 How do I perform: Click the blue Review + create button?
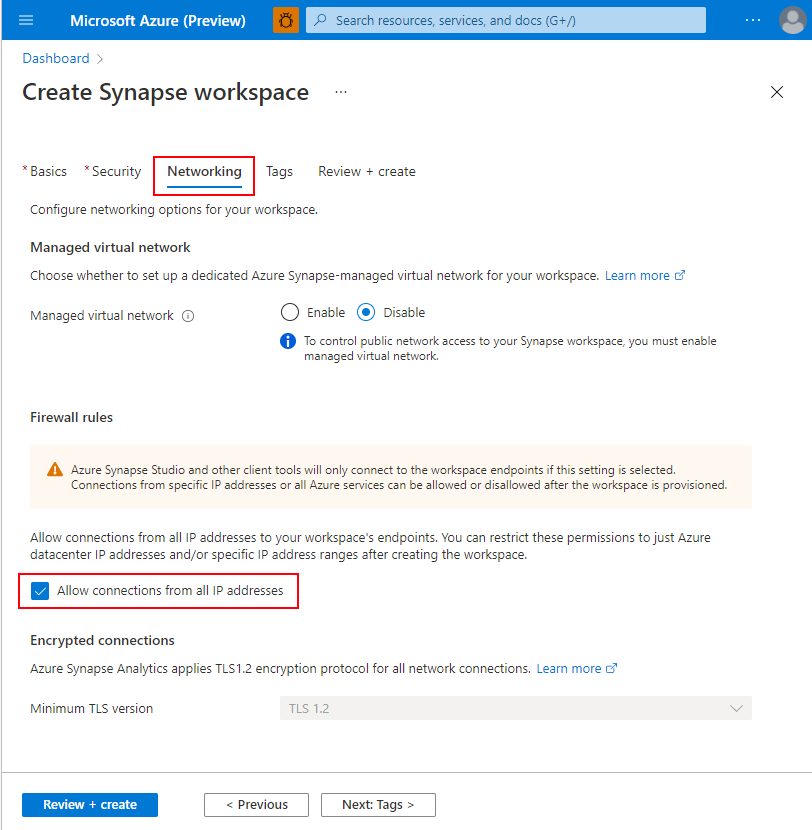coord(90,805)
